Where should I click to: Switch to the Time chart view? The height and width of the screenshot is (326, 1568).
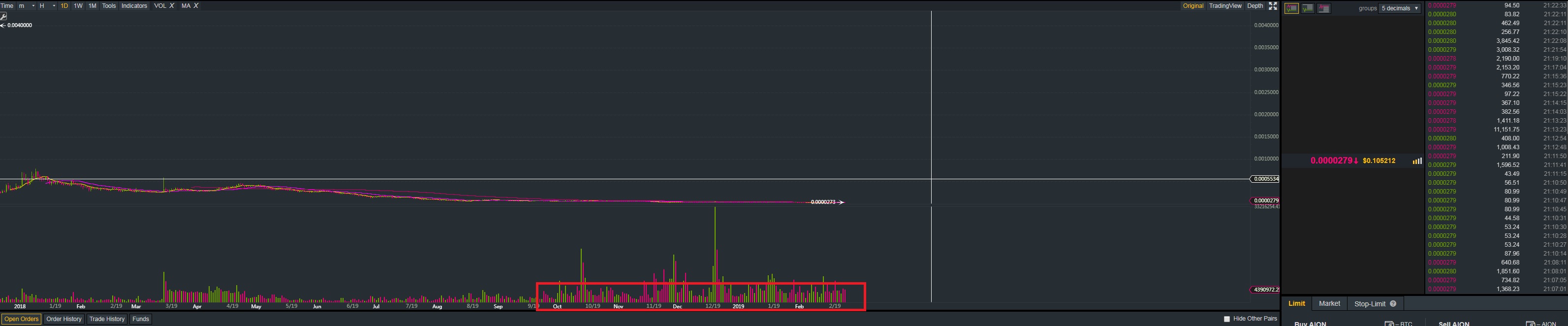point(7,5)
